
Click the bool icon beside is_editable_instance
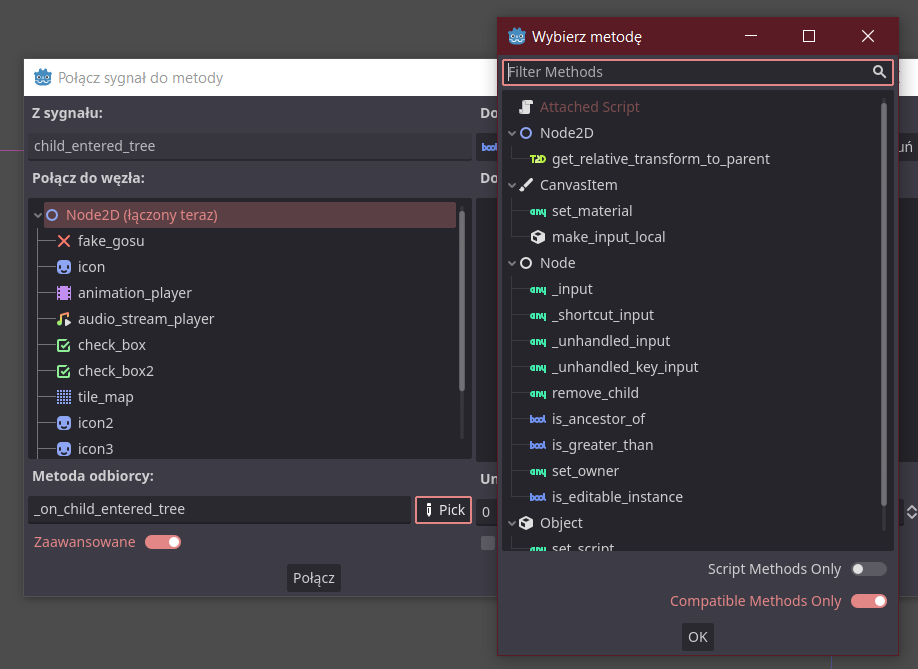pos(537,497)
